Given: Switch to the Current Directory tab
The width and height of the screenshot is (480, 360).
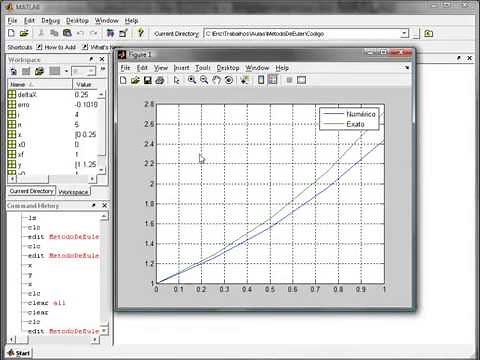Looking at the screenshot, I should [x=31, y=191].
